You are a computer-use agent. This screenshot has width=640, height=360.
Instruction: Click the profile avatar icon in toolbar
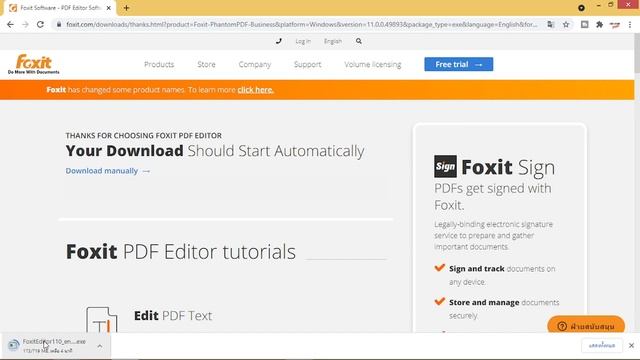pyautogui.click(x=615, y=24)
